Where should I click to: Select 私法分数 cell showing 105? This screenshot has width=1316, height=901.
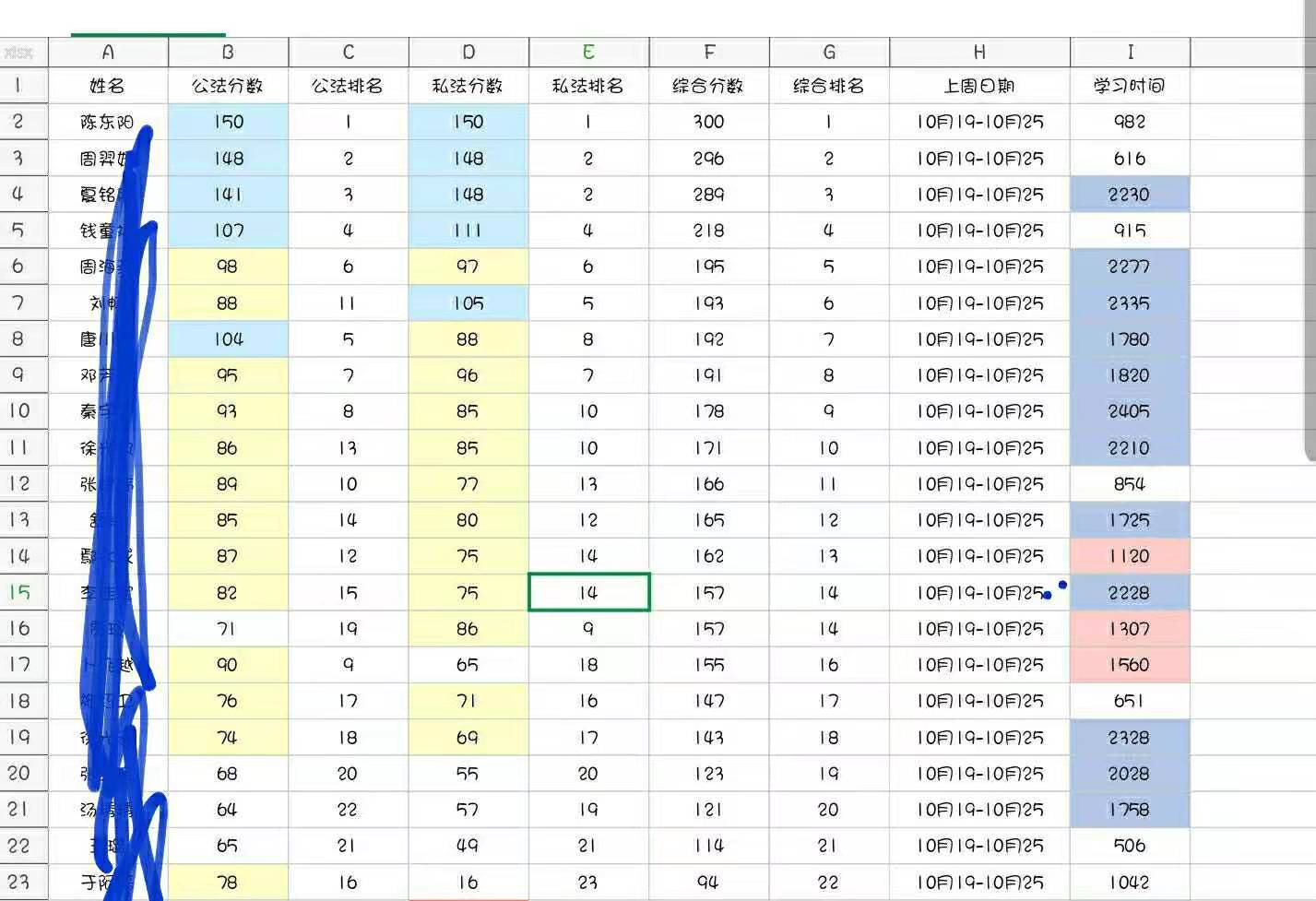(468, 302)
